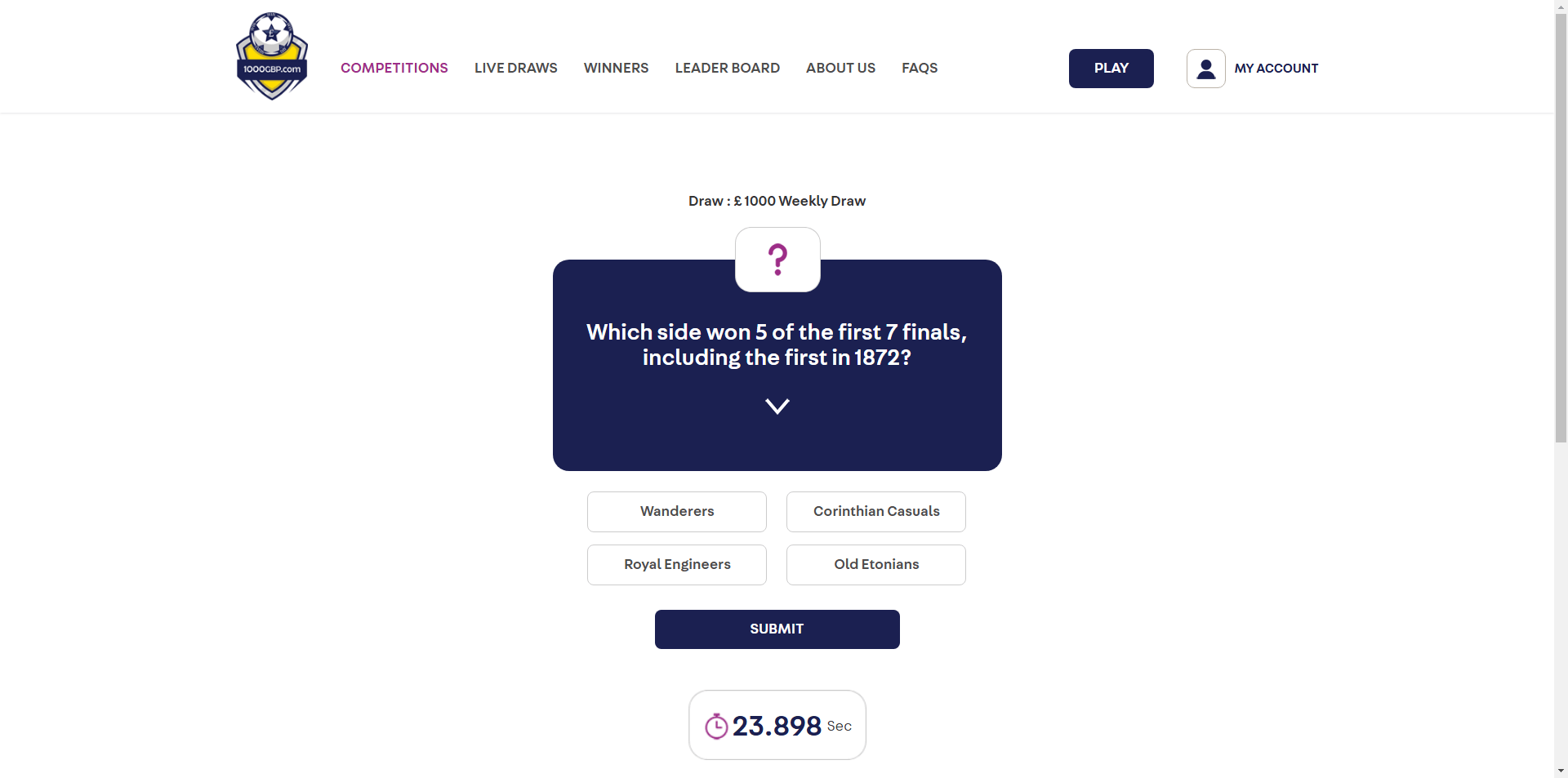Viewport: 1568px width, 778px height.
Task: Navigate to About Us
Action: tap(840, 69)
